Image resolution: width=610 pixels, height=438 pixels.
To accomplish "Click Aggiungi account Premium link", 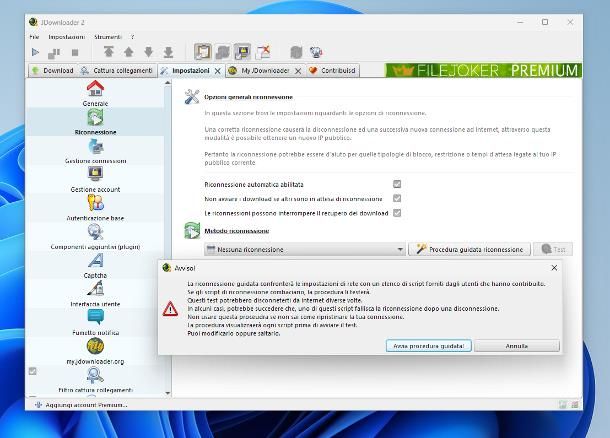I will (x=82, y=405).
